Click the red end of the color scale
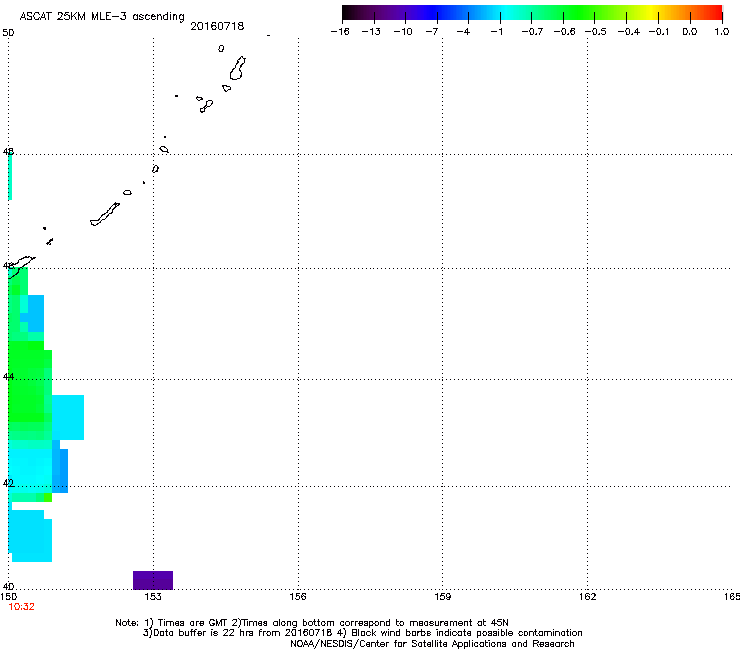This screenshot has width=740, height=650. (x=713, y=13)
